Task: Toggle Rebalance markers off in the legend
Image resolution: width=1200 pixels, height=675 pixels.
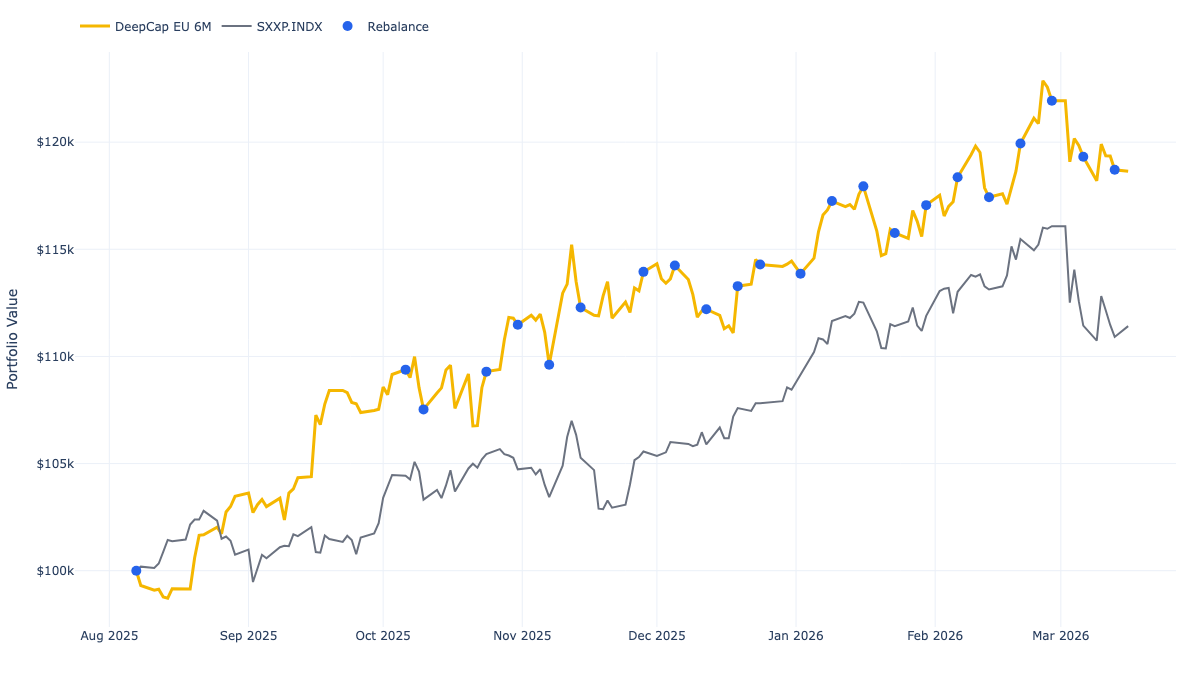Action: 398,26
